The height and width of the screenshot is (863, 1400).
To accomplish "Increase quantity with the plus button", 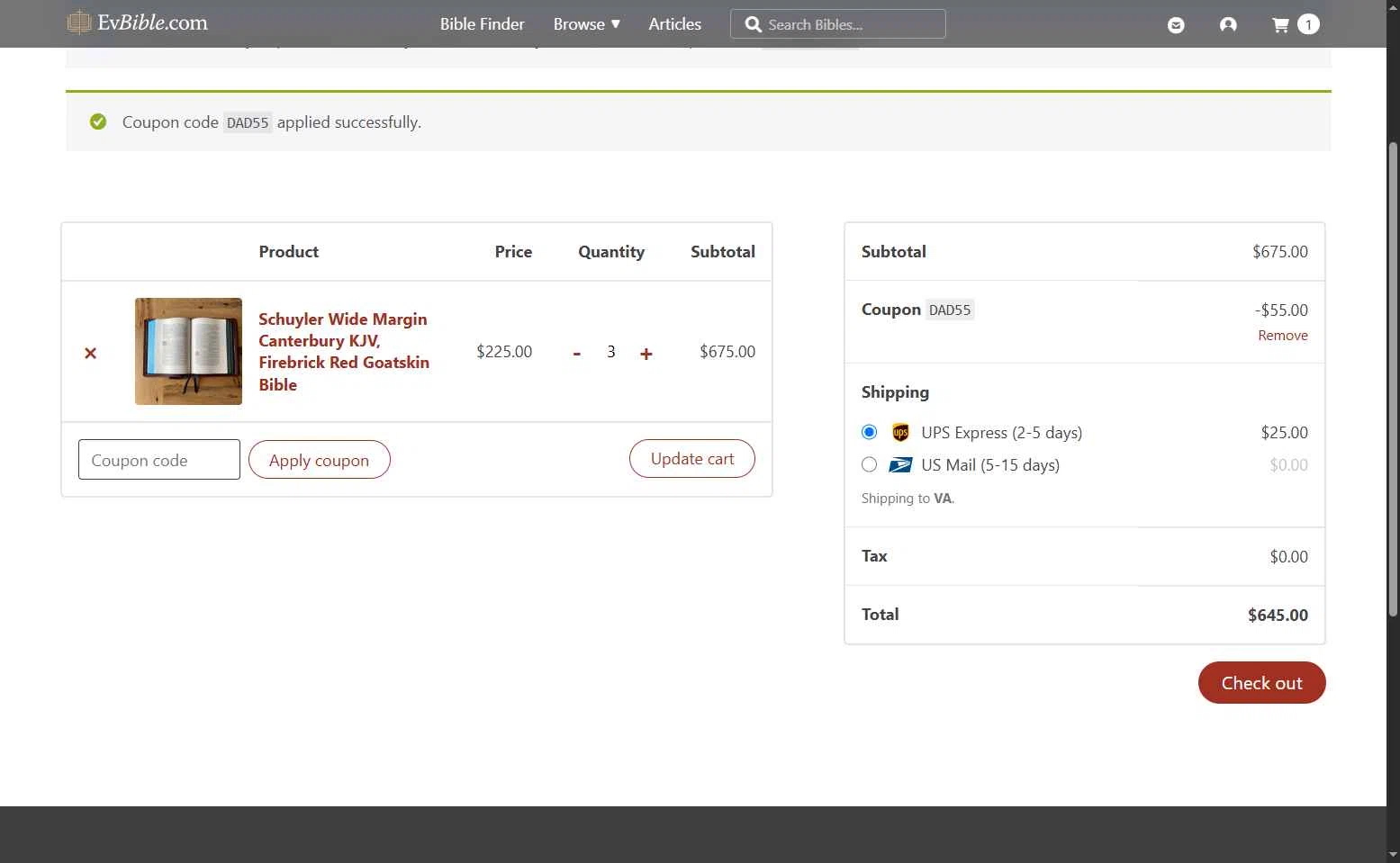I will (x=646, y=353).
